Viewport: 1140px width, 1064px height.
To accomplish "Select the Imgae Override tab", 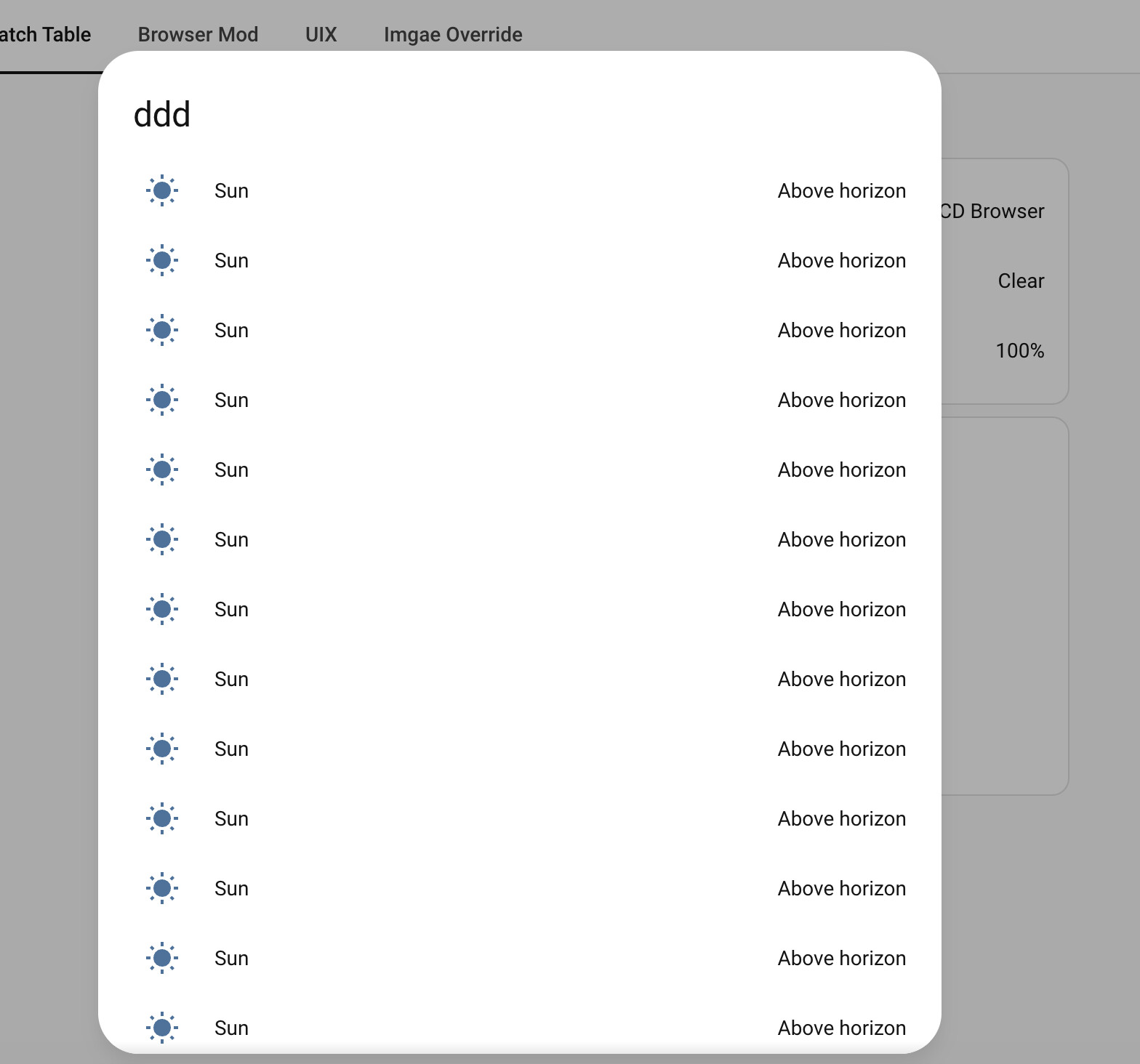I will (453, 35).
